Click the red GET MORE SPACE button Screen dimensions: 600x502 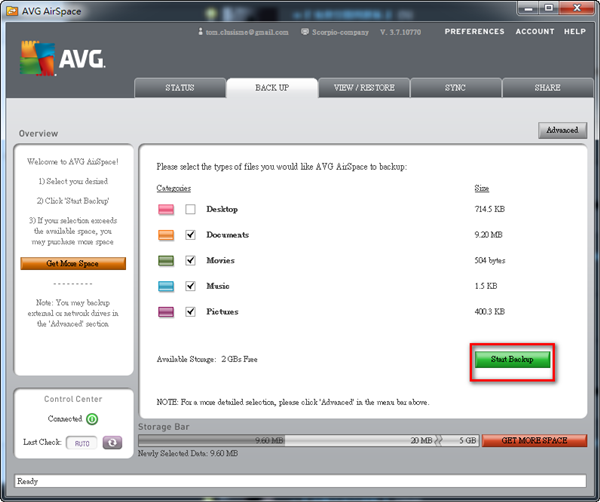[534, 440]
